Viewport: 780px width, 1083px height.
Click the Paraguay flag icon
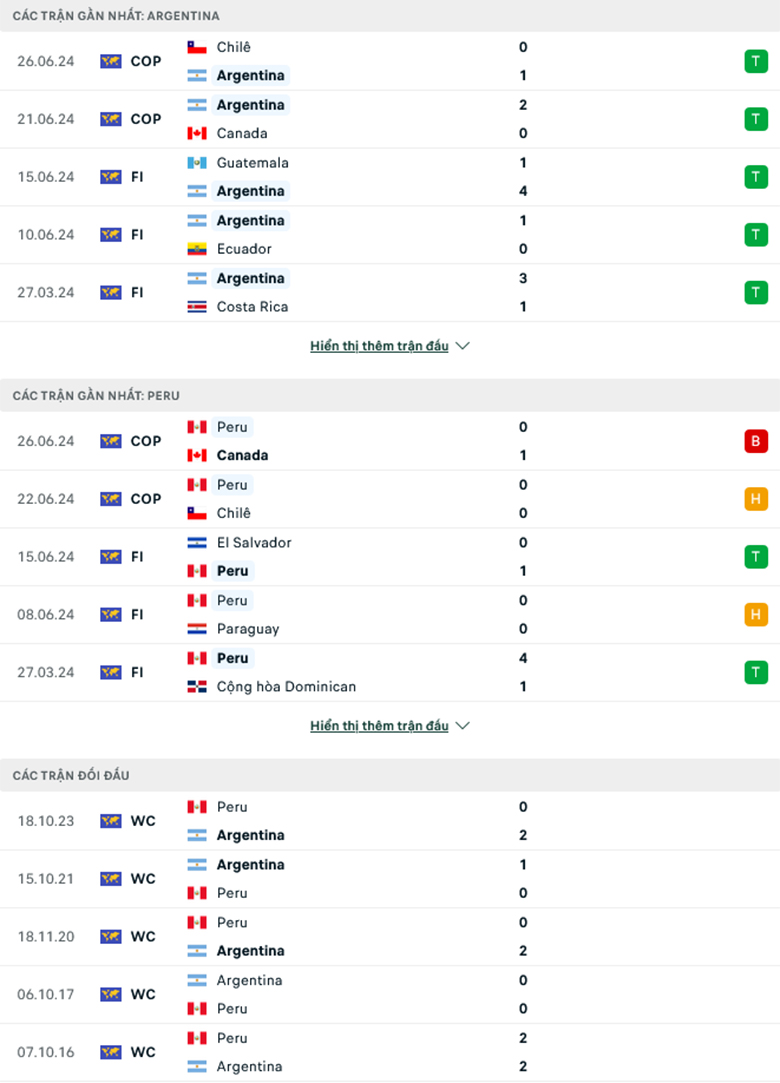click(197, 629)
